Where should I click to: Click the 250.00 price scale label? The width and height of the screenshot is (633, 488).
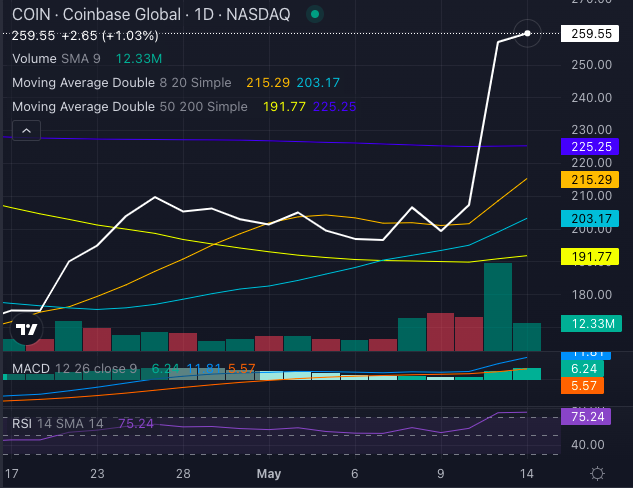pyautogui.click(x=591, y=65)
